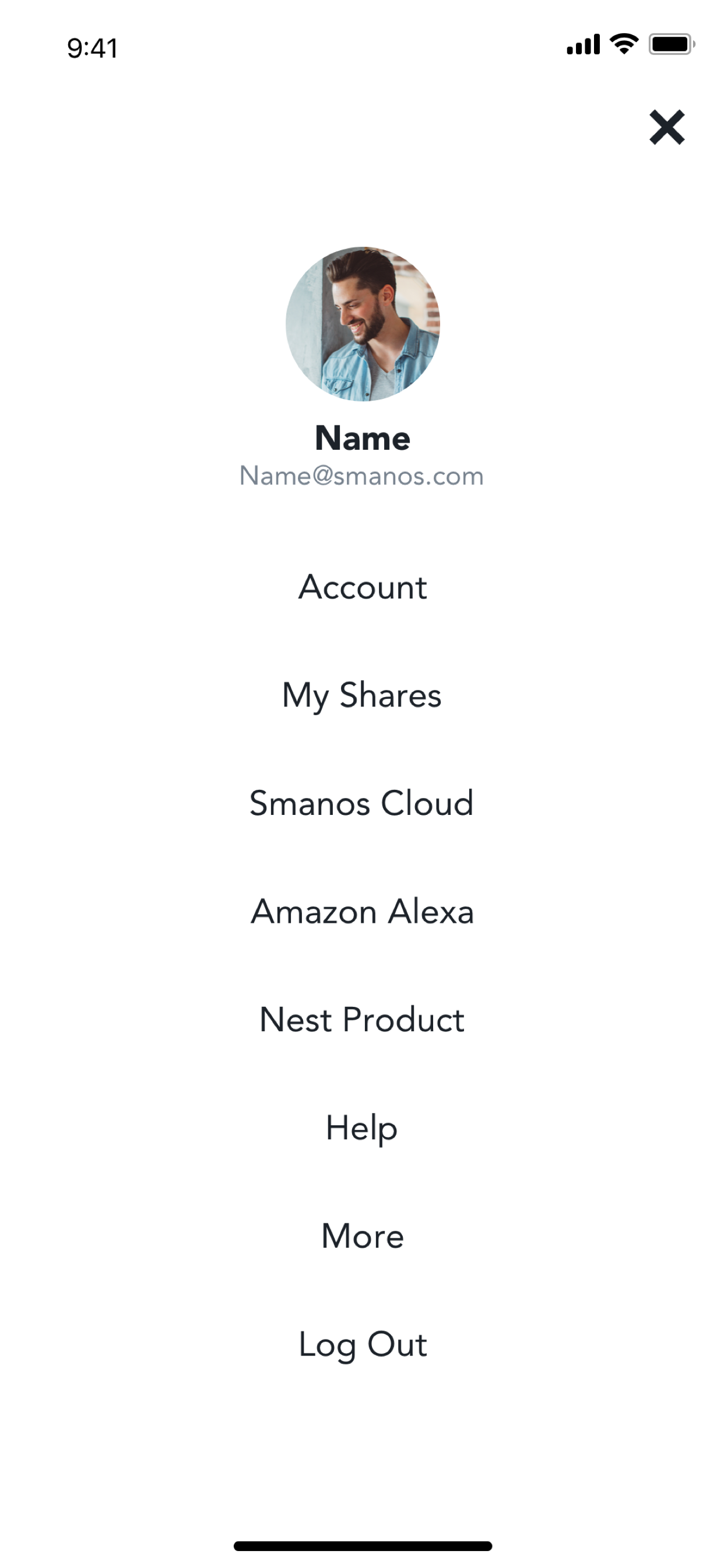Open the Account menu item
Viewport: 724px width, 1568px height.
363,587
